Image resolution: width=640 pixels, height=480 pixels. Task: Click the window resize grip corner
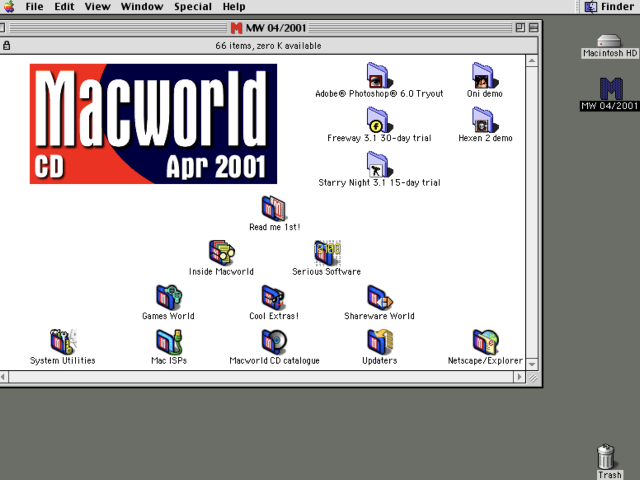click(532, 377)
